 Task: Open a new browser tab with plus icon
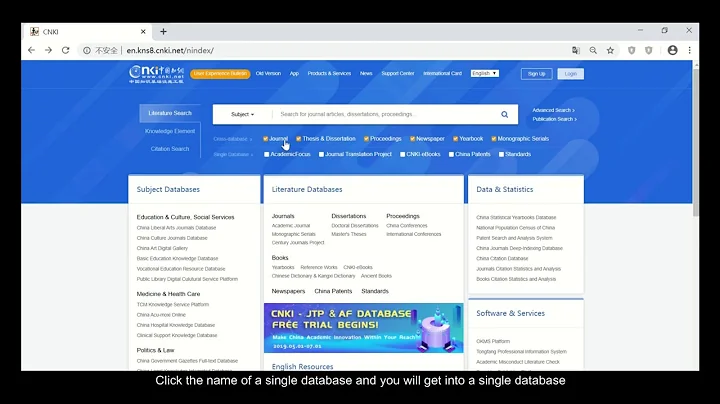coord(163,32)
